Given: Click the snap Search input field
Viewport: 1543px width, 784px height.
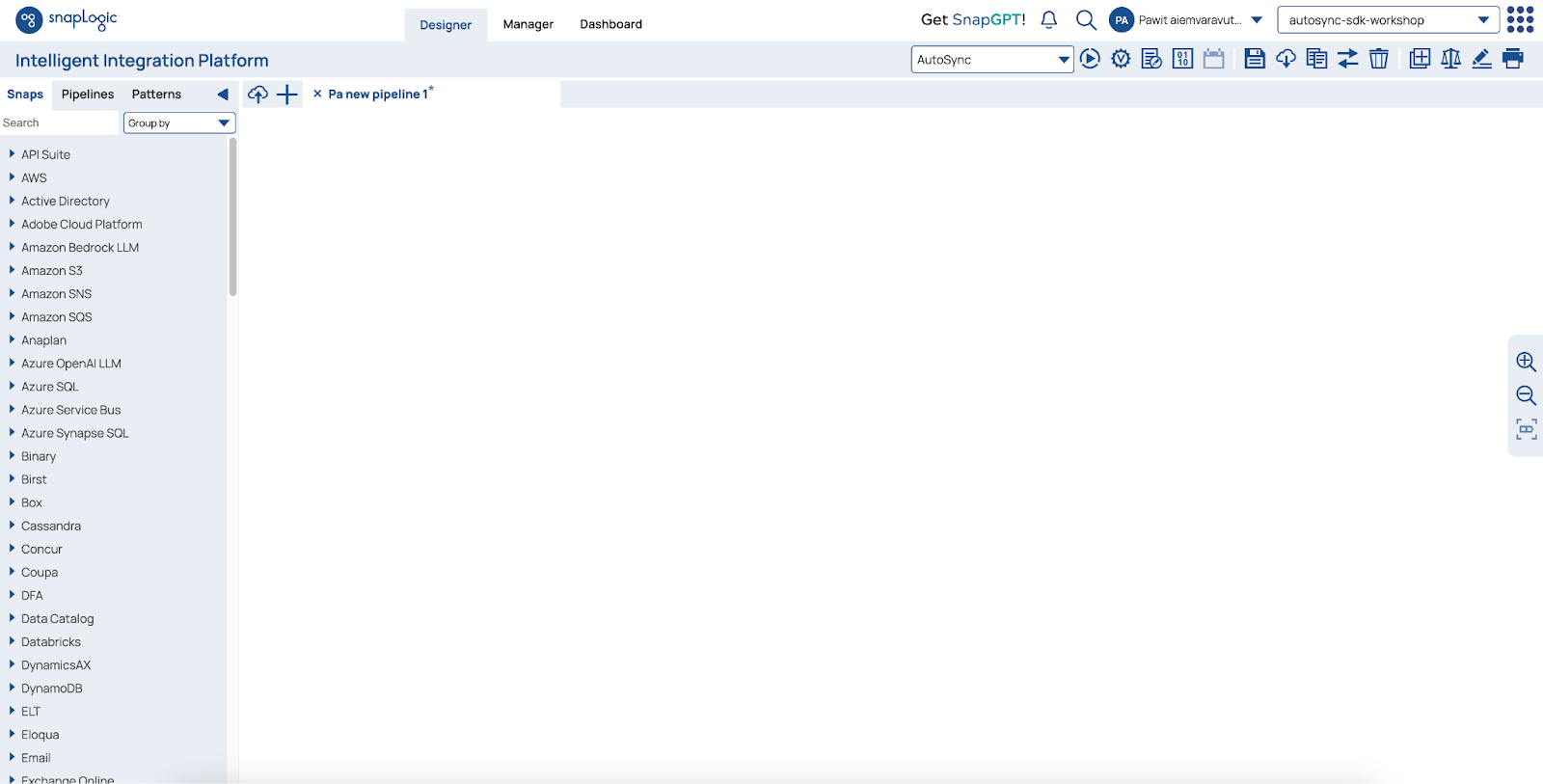Looking at the screenshot, I should click(x=58, y=123).
